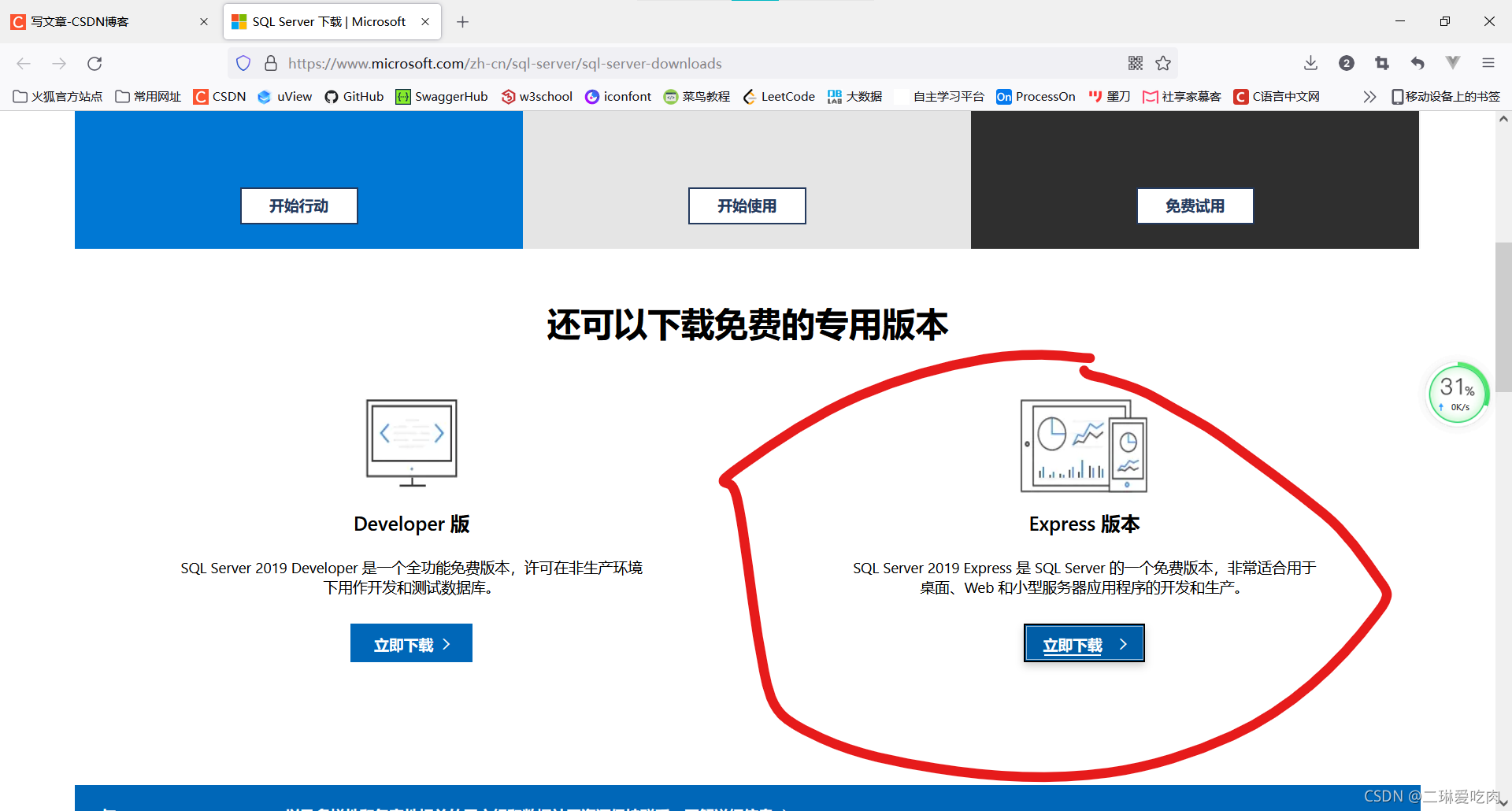This screenshot has width=1512, height=811.
Task: Open 常用网址 bookmark folder
Action: coord(148,97)
